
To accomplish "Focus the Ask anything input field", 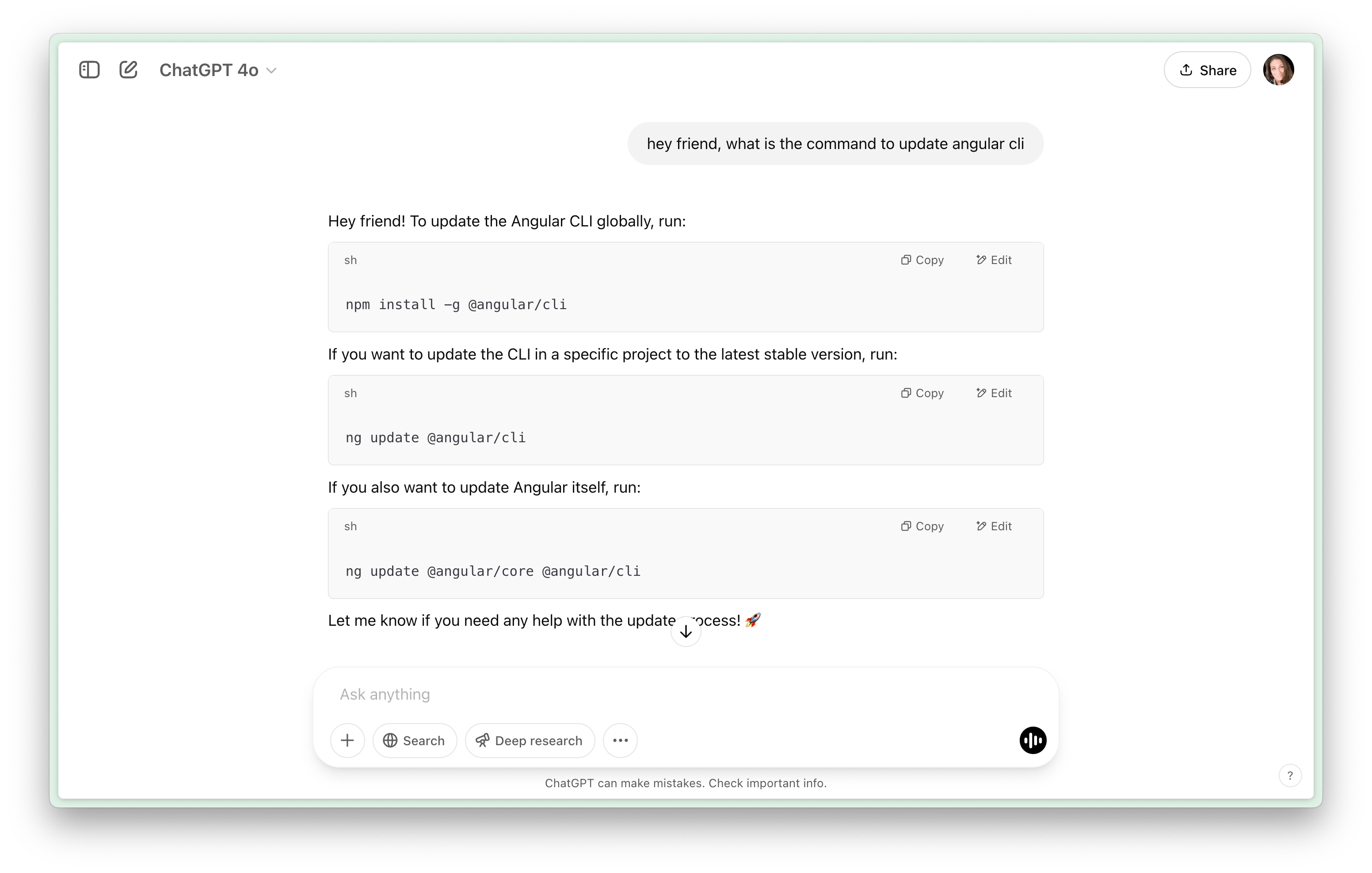I will [686, 694].
